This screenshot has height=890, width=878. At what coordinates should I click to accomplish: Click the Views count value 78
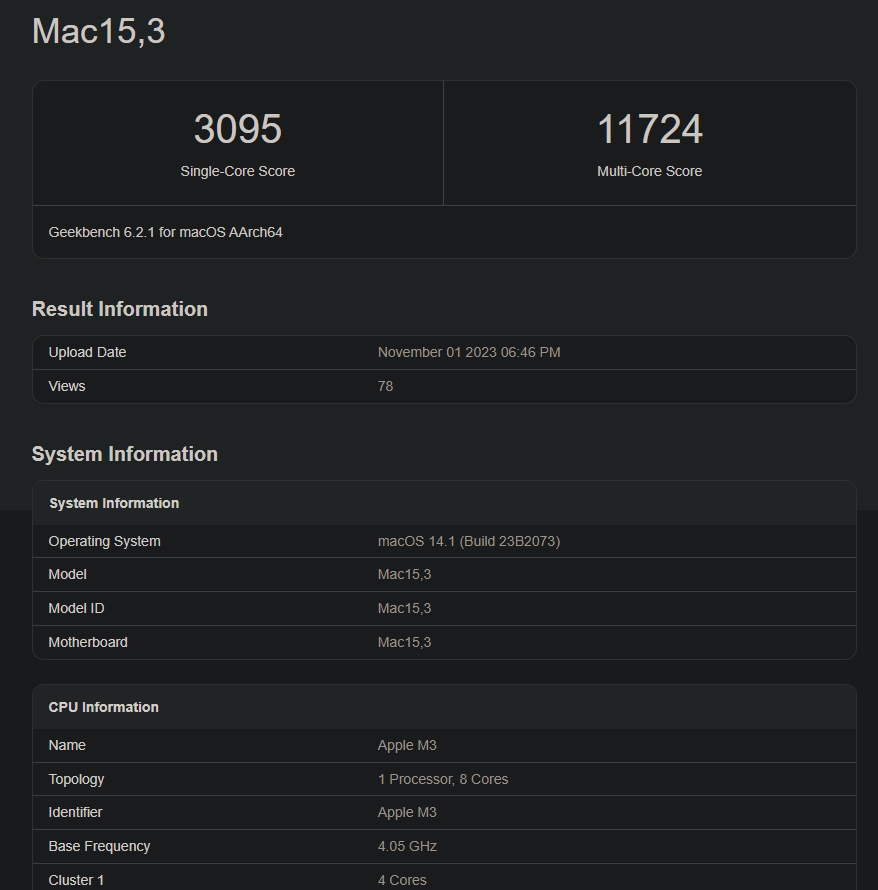(385, 386)
